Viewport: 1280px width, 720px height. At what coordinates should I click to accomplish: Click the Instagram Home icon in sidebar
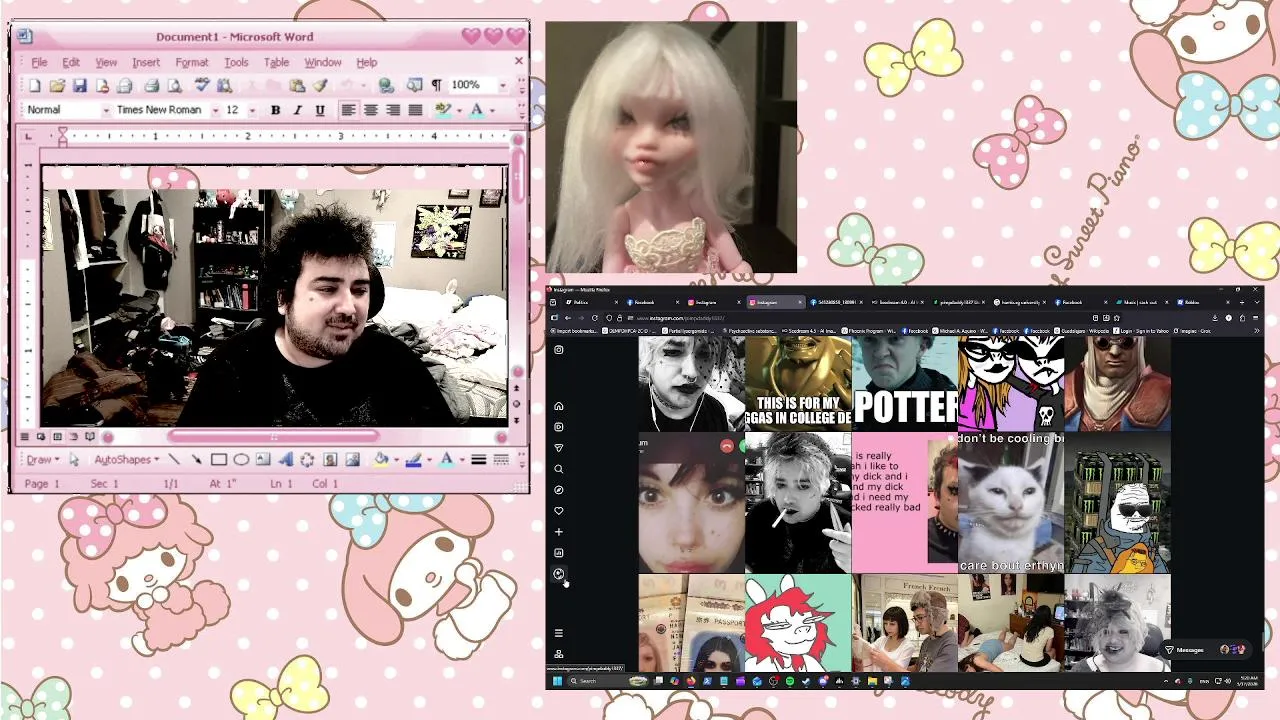[559, 406]
